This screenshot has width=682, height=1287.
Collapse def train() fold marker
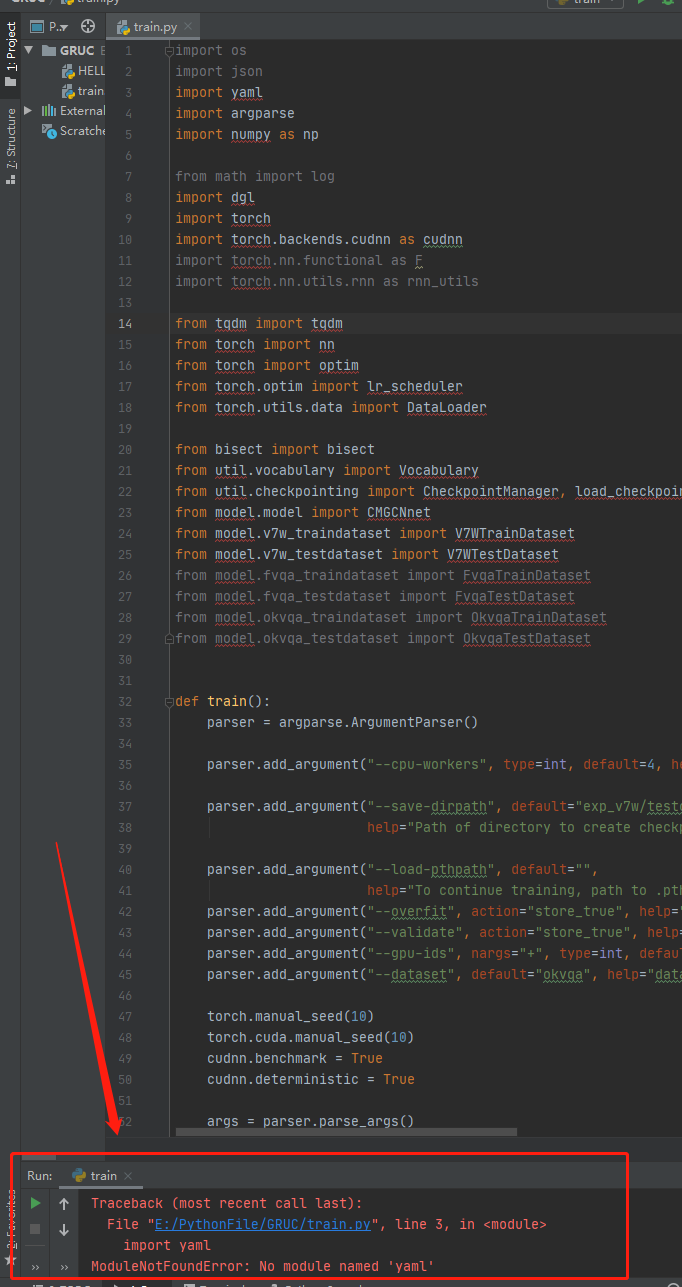pyautogui.click(x=169, y=701)
